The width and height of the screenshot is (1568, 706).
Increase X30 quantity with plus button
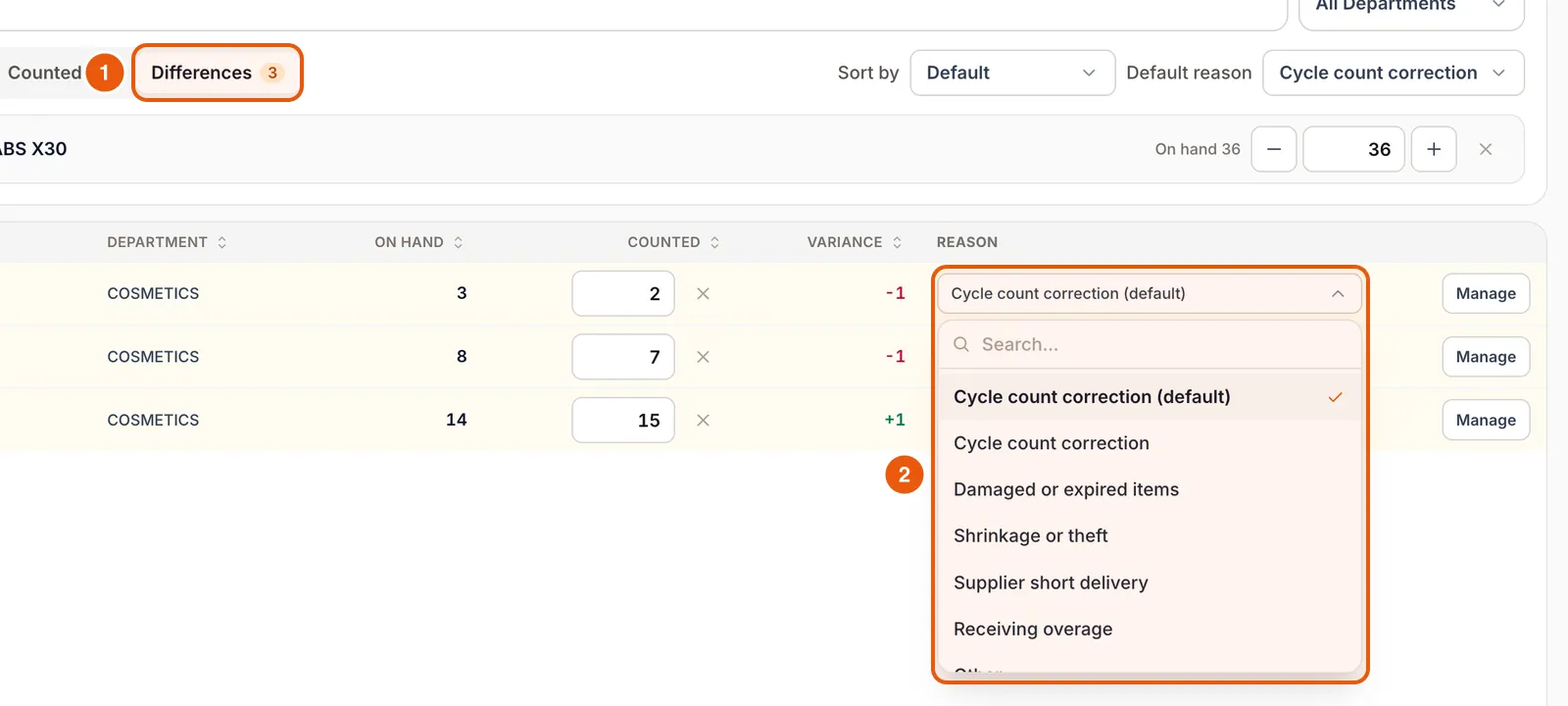(1434, 149)
